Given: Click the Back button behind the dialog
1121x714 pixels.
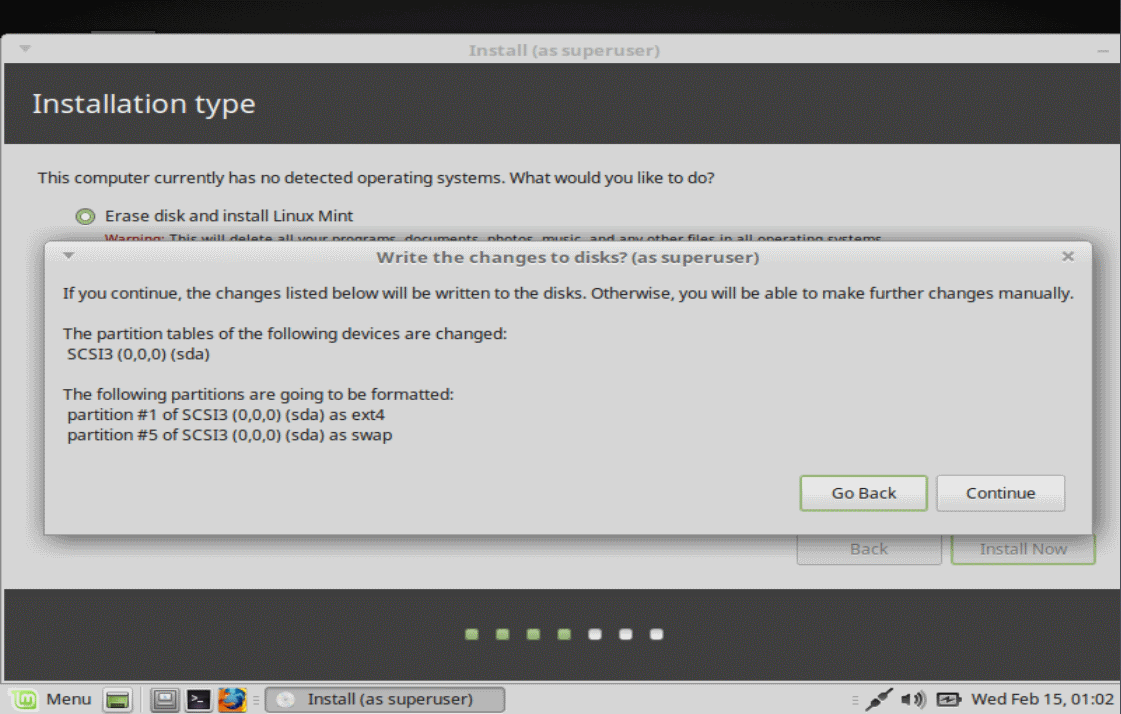Looking at the screenshot, I should tap(868, 549).
